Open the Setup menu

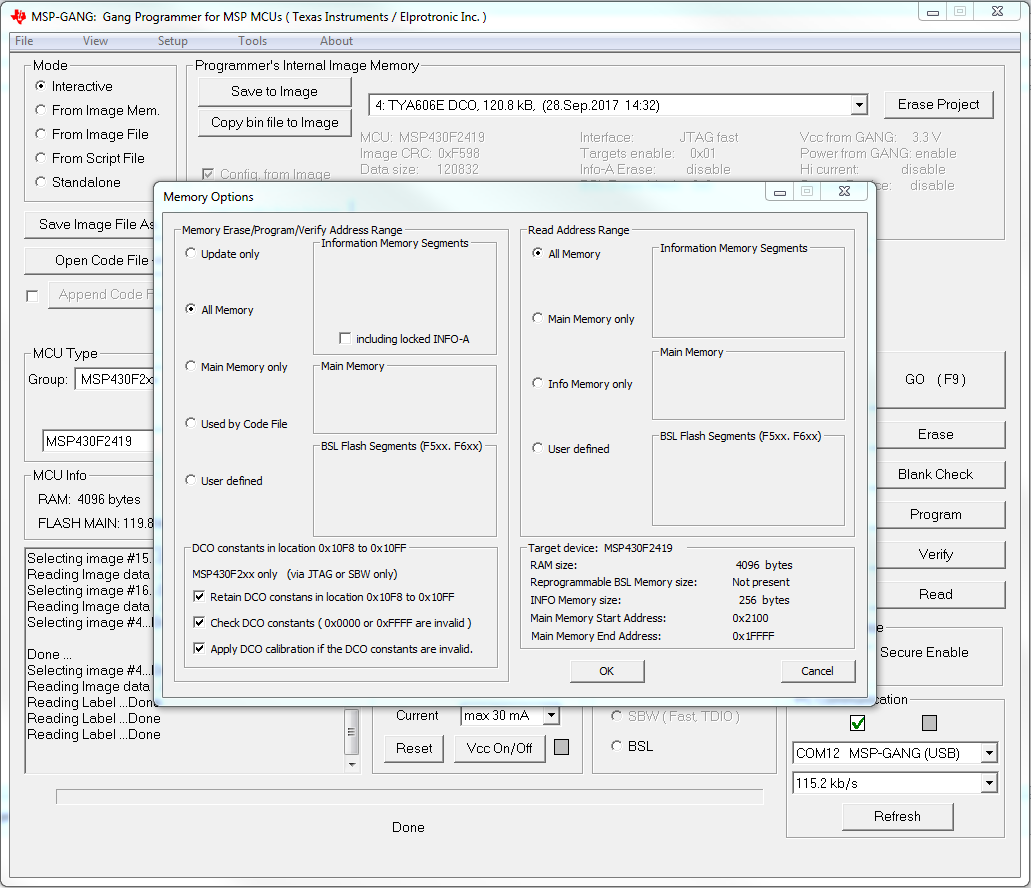click(172, 41)
